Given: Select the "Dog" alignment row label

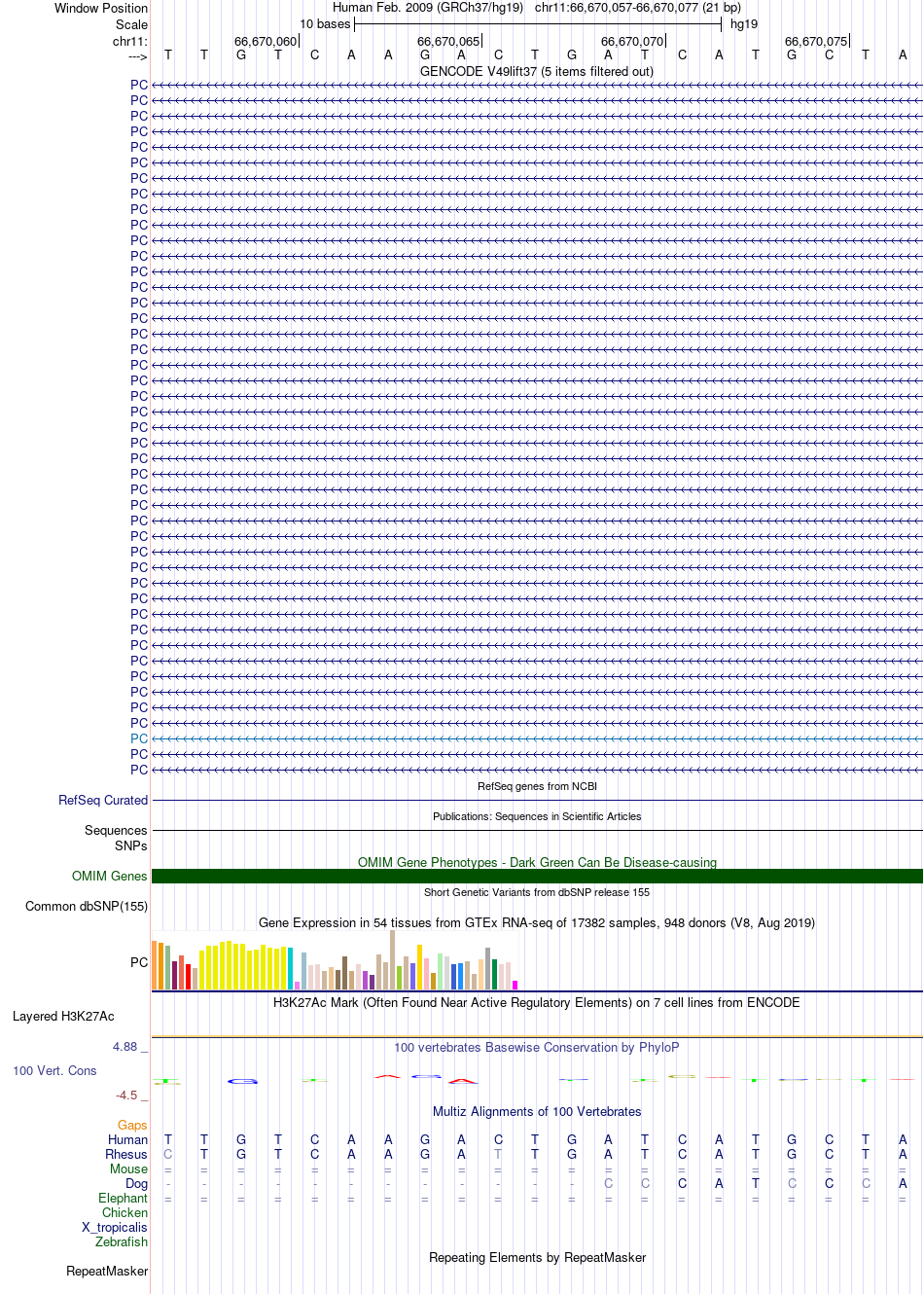Looking at the screenshot, I should [x=137, y=1183].
